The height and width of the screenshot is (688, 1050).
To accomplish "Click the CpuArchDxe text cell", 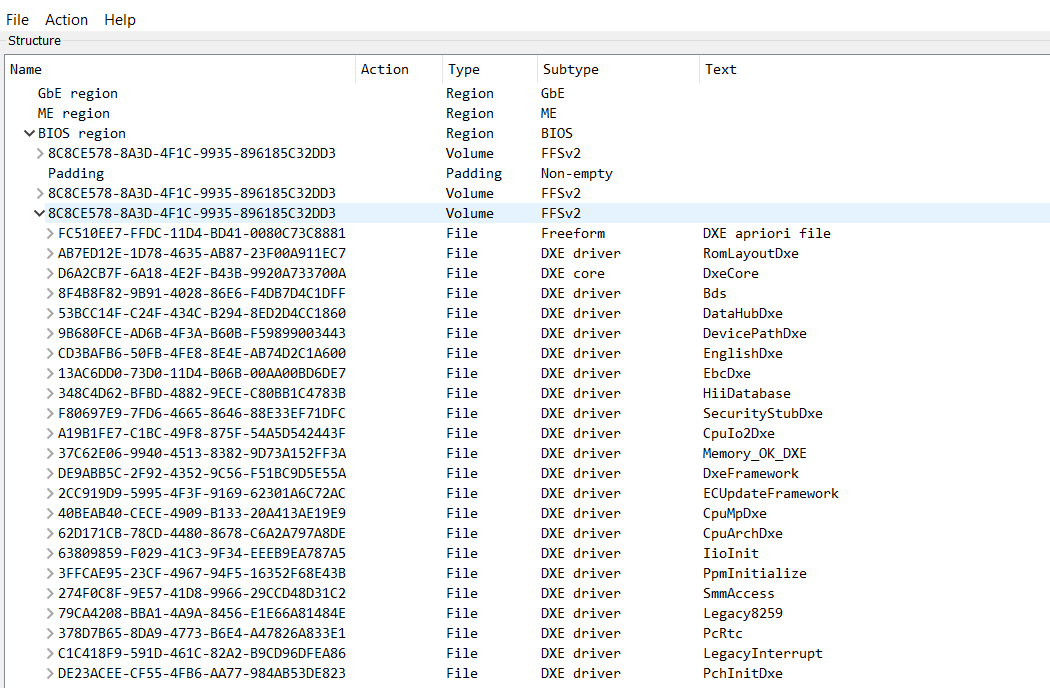I will [743, 533].
